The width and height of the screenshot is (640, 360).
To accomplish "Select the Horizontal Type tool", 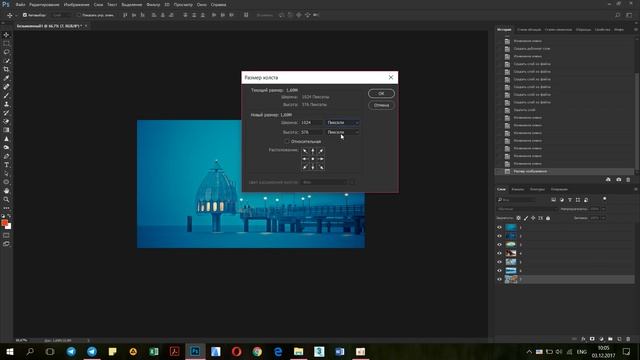I will coord(6,165).
